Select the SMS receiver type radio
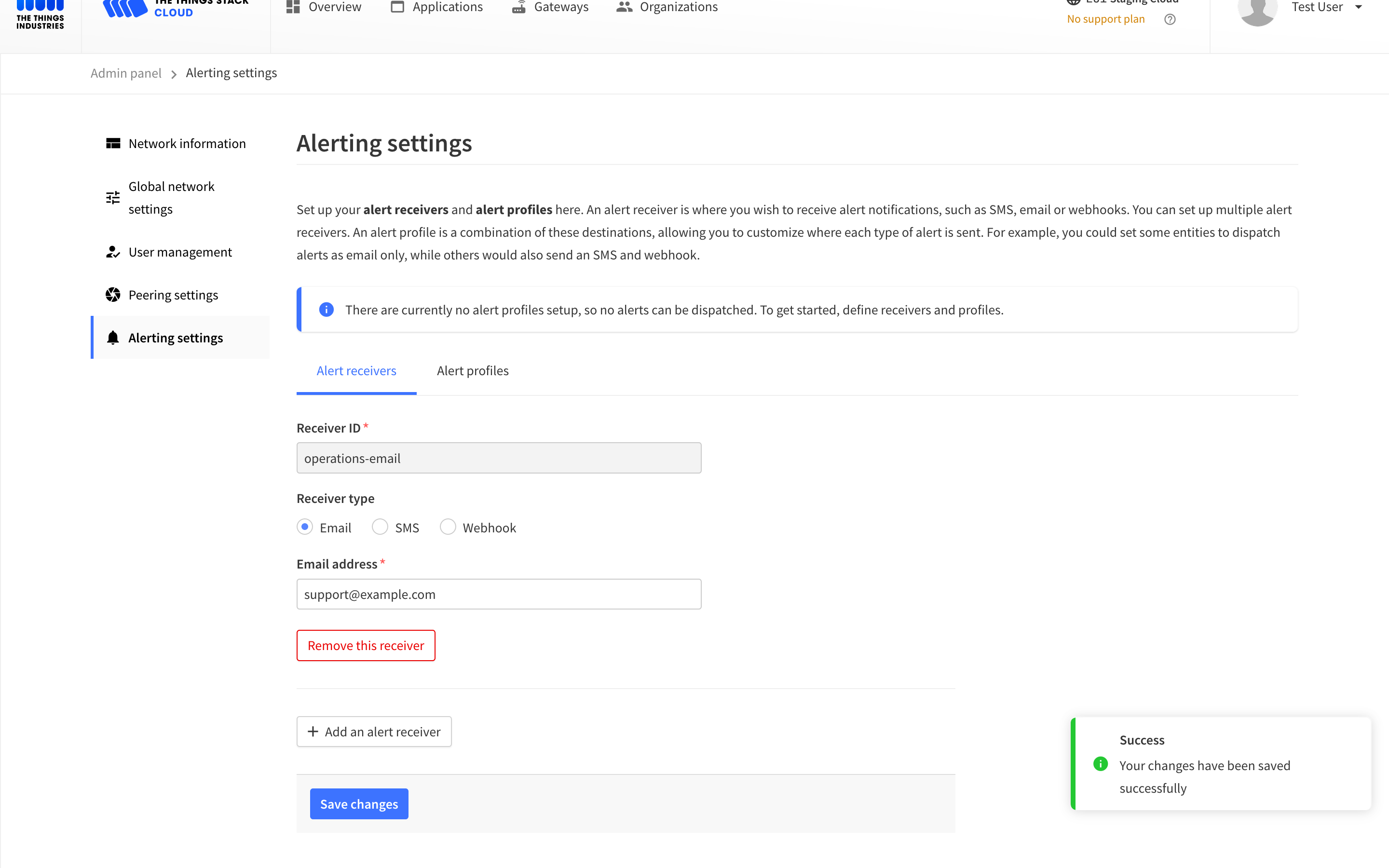Screen dimensions: 1389x868 (x=380, y=527)
